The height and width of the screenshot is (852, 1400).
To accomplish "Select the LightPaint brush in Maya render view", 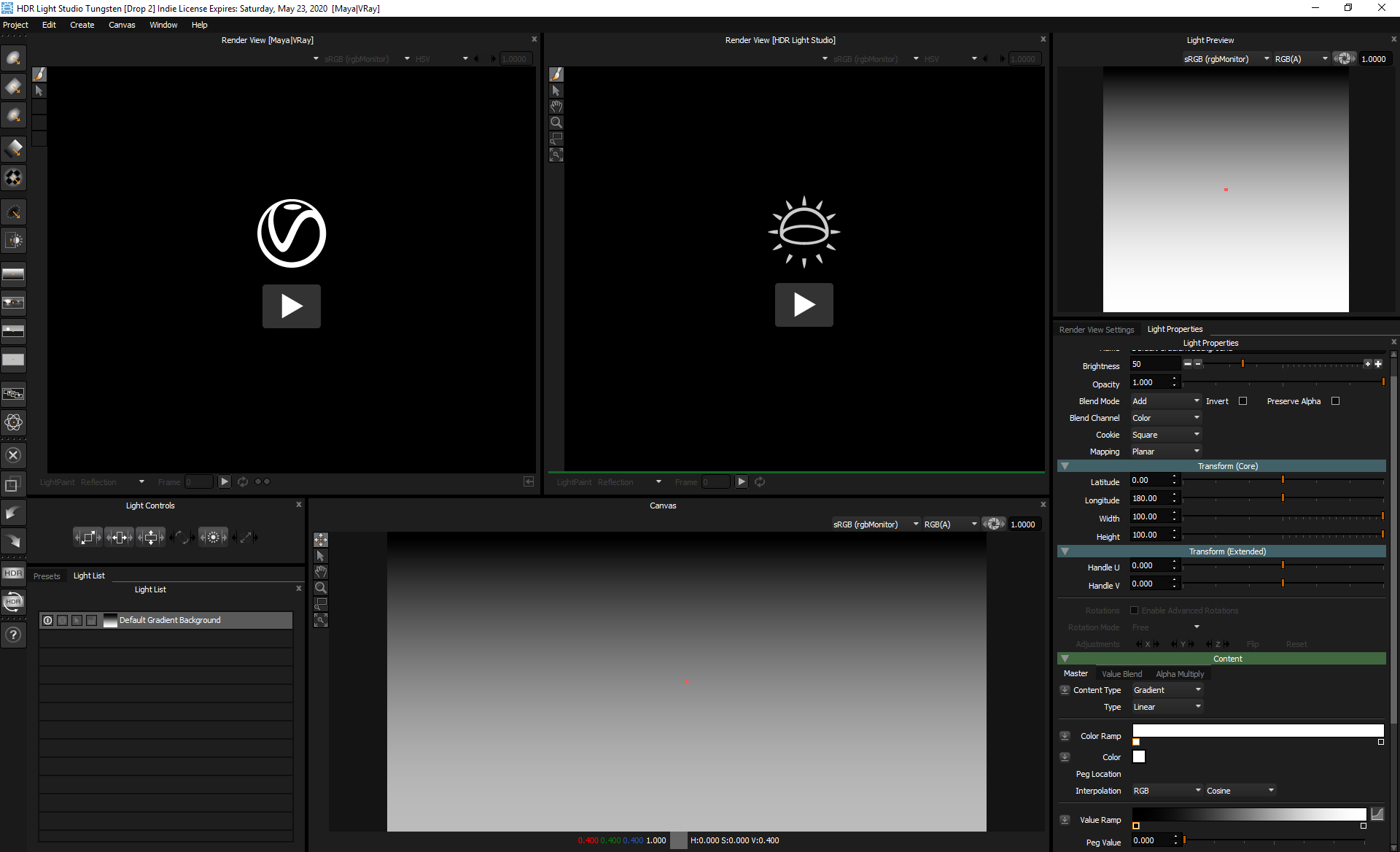I will (39, 74).
